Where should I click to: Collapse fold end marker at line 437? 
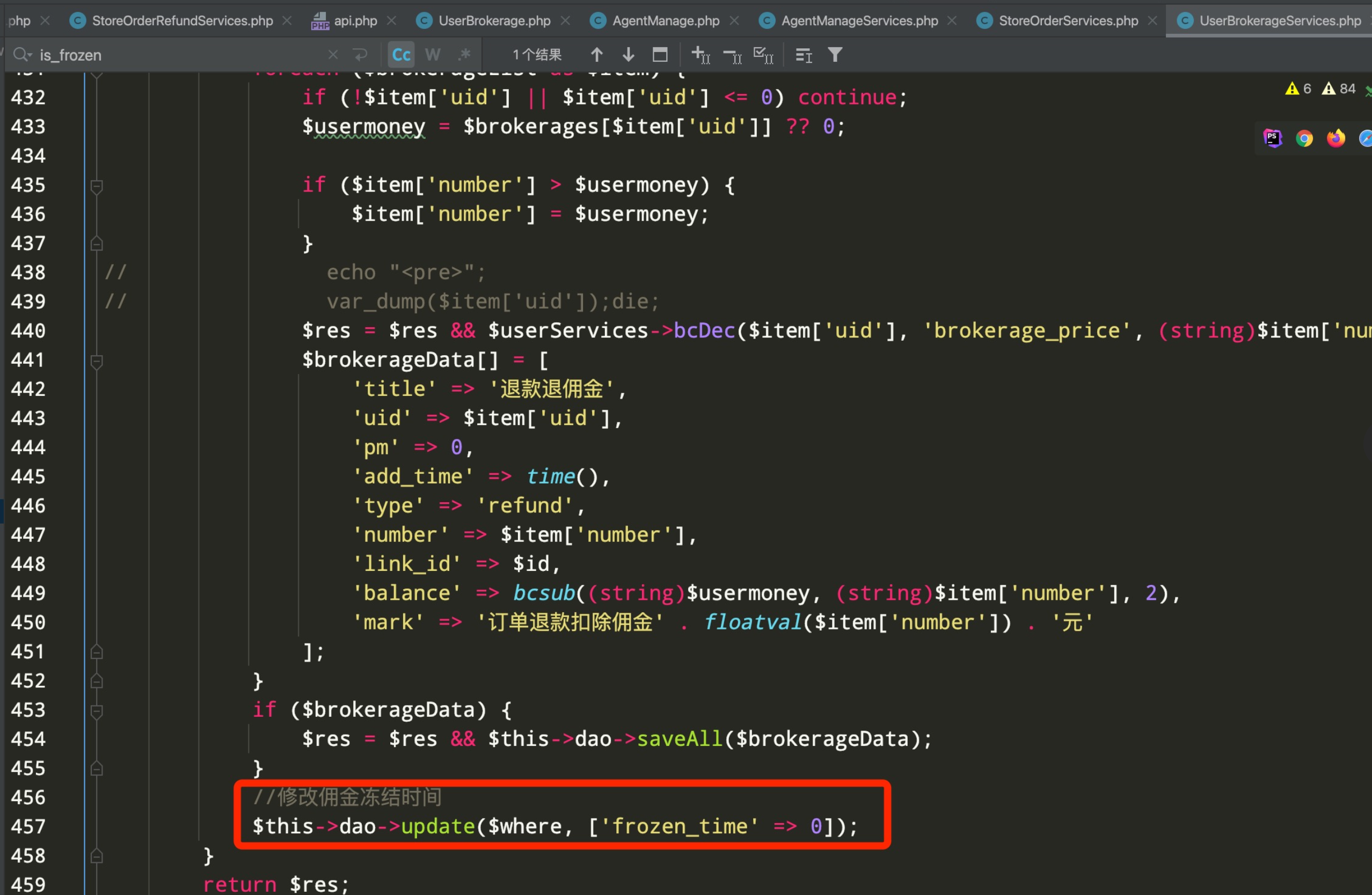click(x=97, y=244)
